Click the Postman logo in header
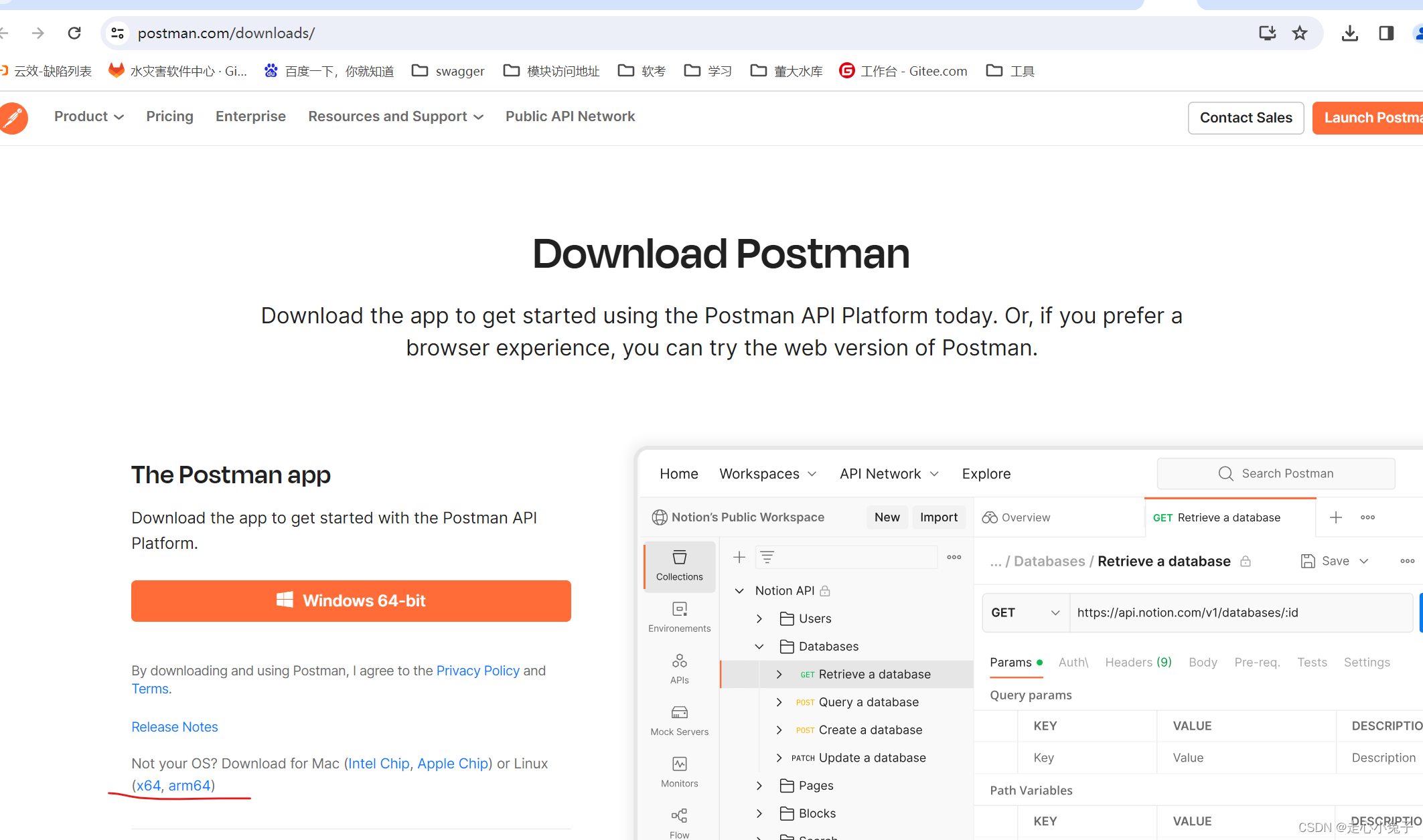Image resolution: width=1423 pixels, height=840 pixels. [x=13, y=118]
